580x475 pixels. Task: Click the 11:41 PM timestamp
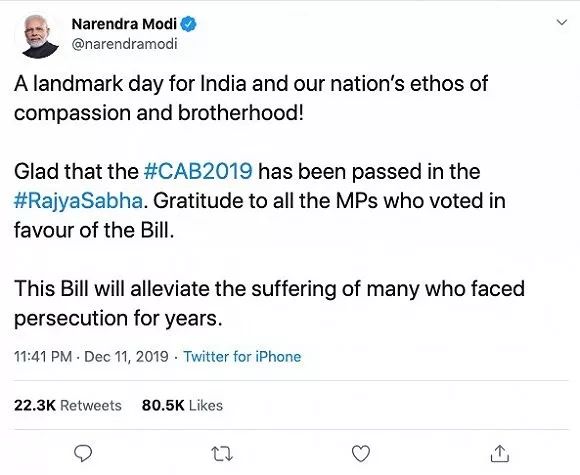tap(43, 357)
